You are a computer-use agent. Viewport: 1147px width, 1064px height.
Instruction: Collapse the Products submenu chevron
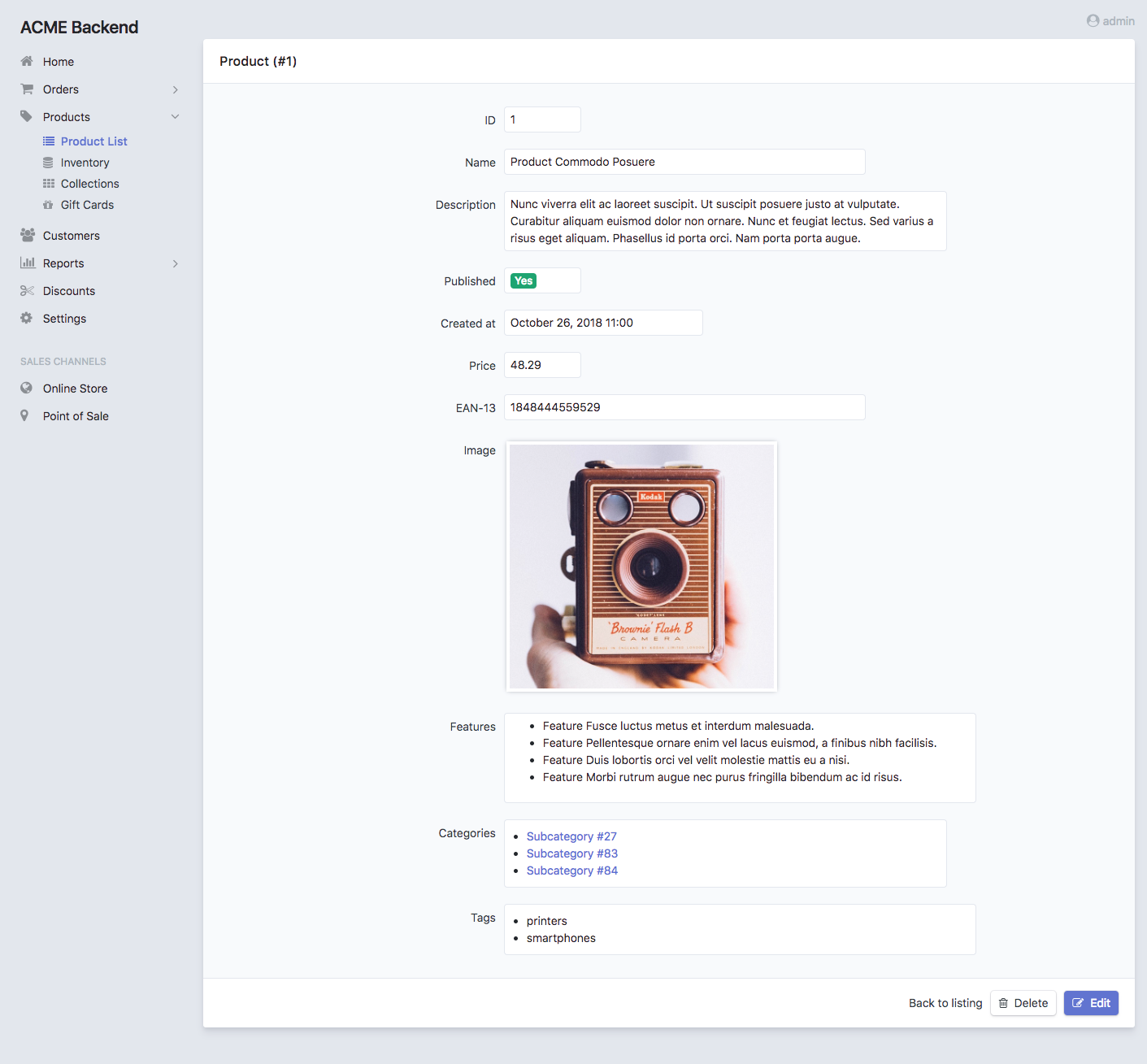tap(175, 117)
